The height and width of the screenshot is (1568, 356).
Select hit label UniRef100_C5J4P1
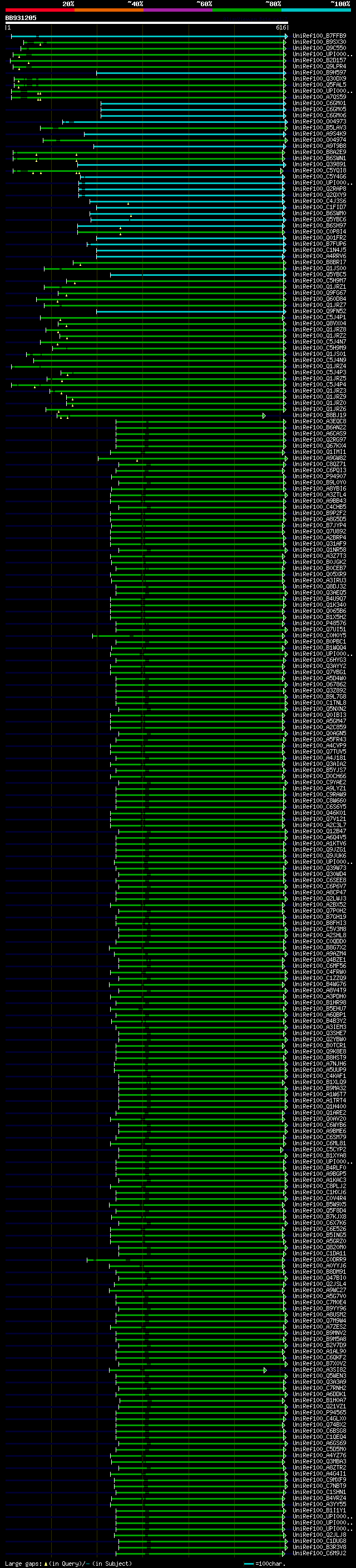pyautogui.click(x=319, y=317)
